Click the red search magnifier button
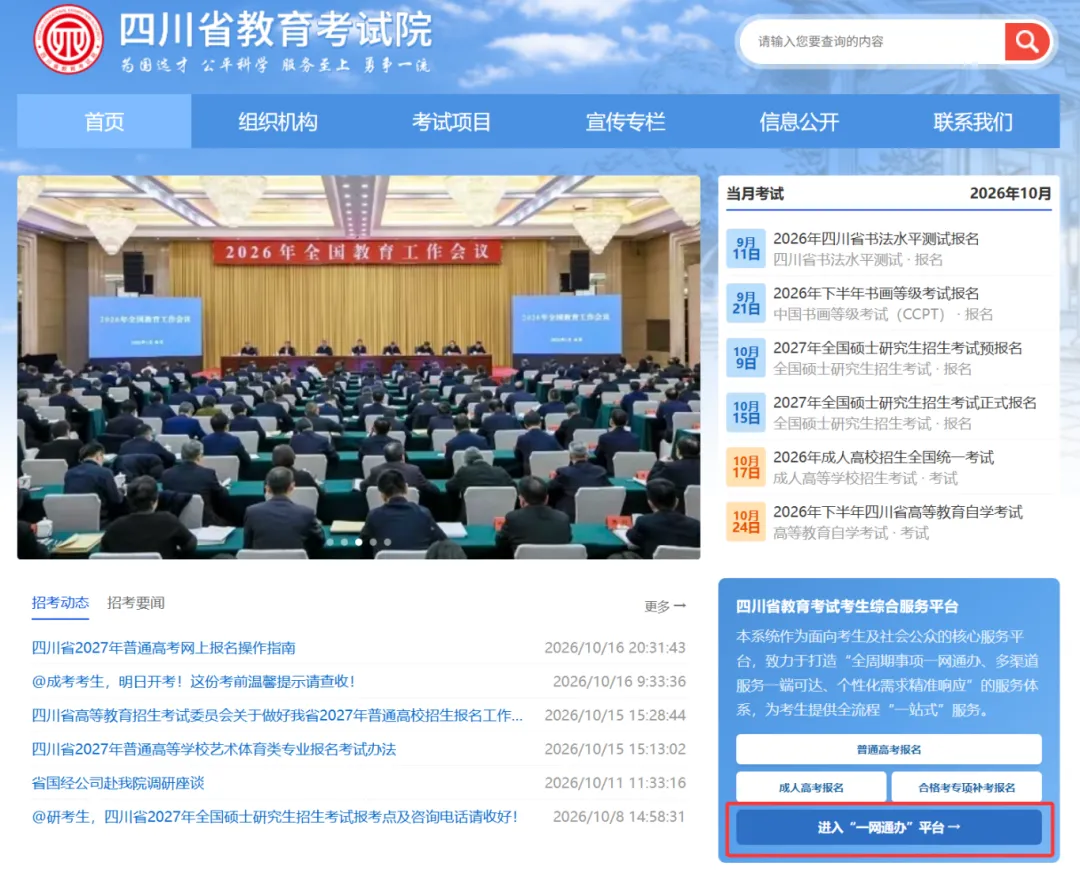The height and width of the screenshot is (870, 1080). tap(1026, 41)
